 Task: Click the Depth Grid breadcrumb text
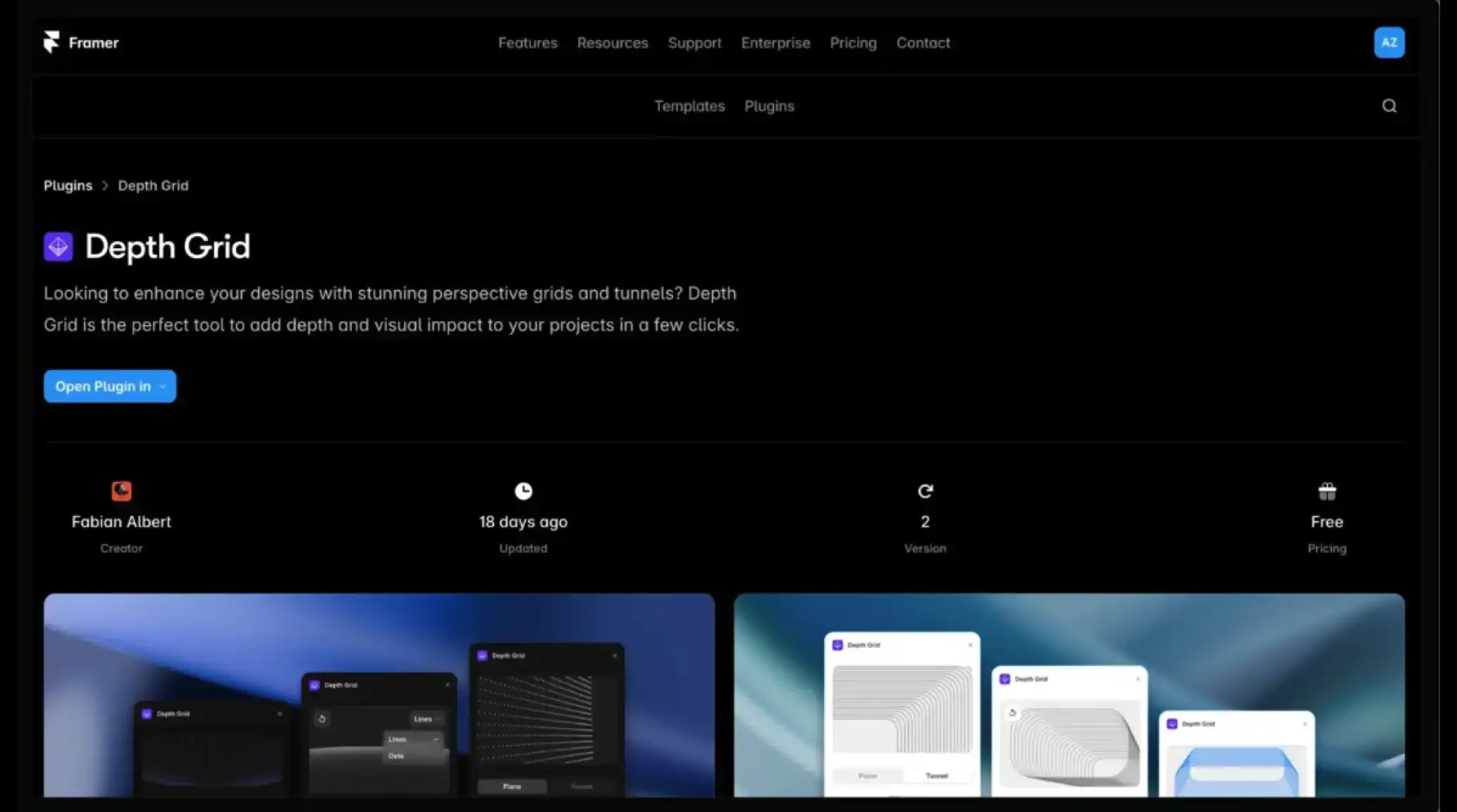coord(153,185)
